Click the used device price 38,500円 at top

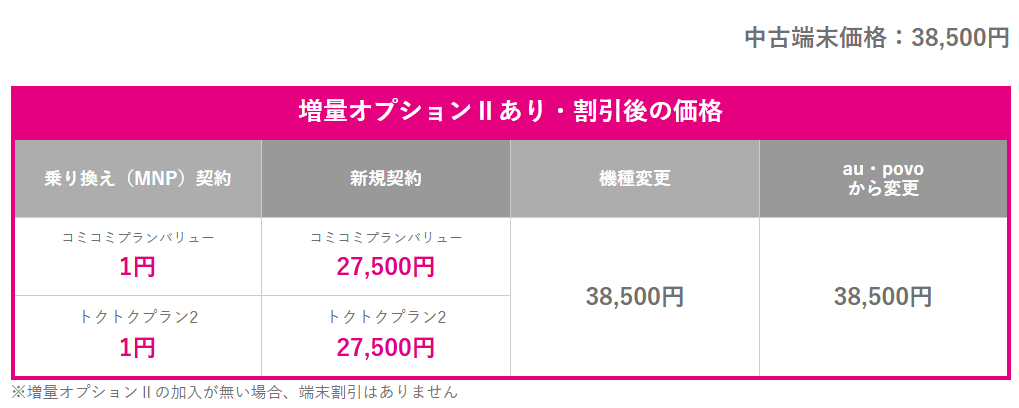[959, 38]
